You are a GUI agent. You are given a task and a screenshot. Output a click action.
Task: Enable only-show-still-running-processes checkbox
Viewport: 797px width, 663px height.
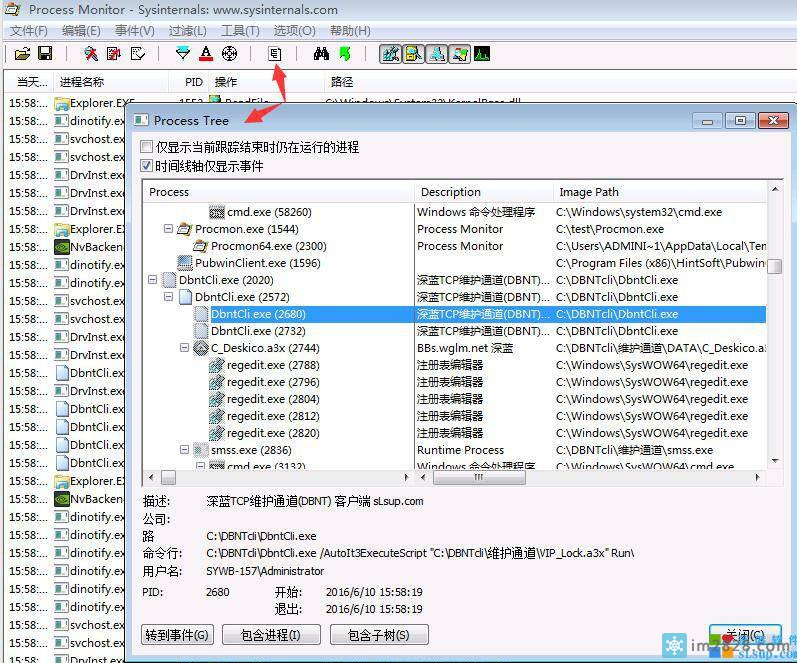(148, 147)
